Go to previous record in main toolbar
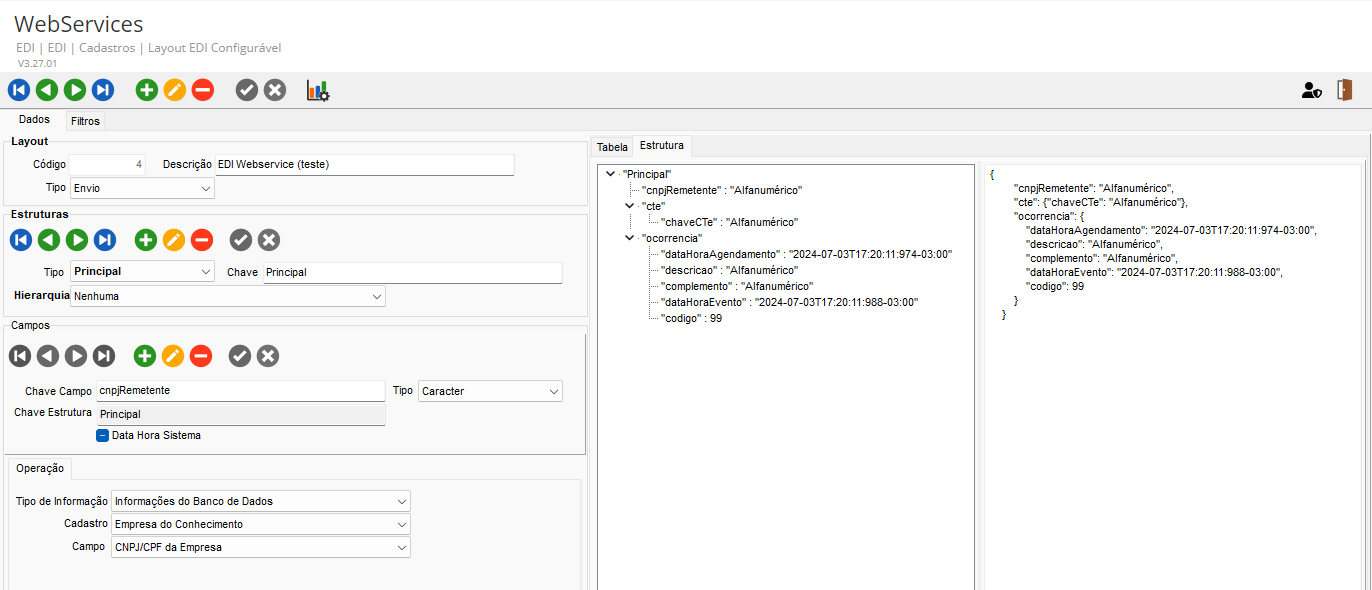The height and width of the screenshot is (590, 1372). coord(47,90)
